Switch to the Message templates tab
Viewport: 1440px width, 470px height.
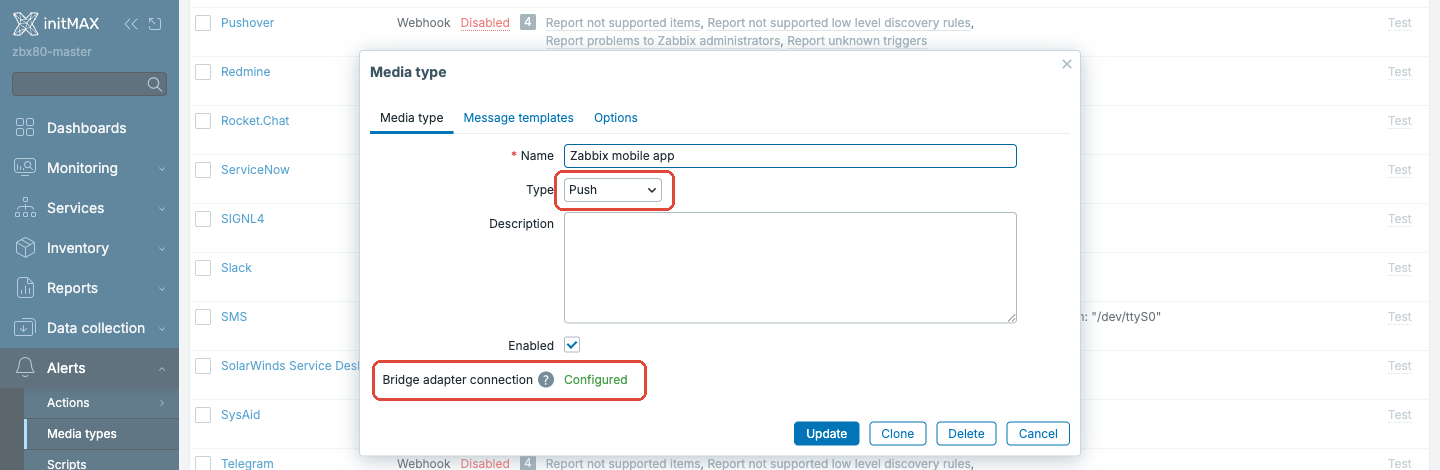click(x=519, y=118)
